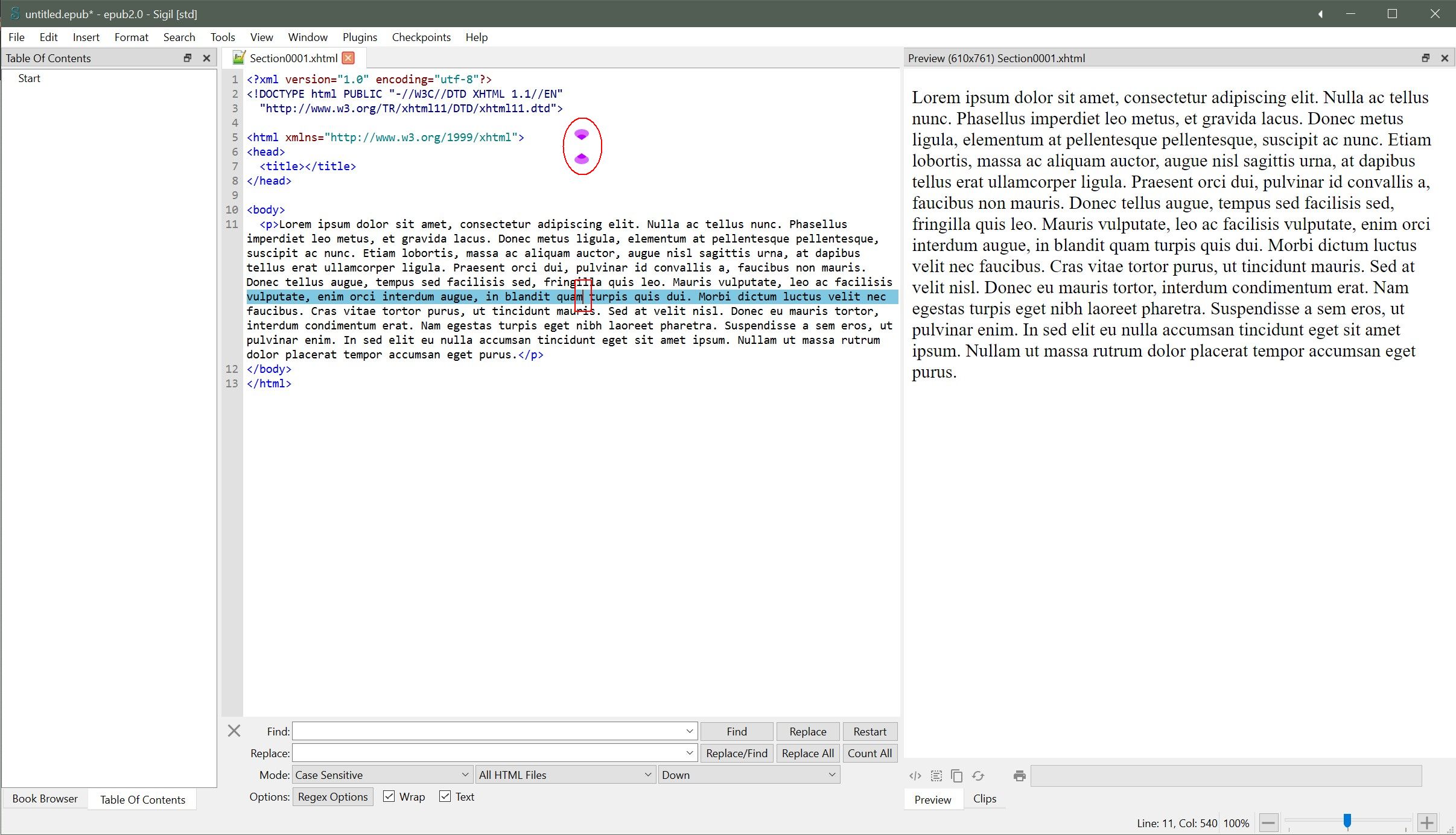Switch to the Table Of Contents bottom tab
Screen dimensions: 1456x835
142,799
